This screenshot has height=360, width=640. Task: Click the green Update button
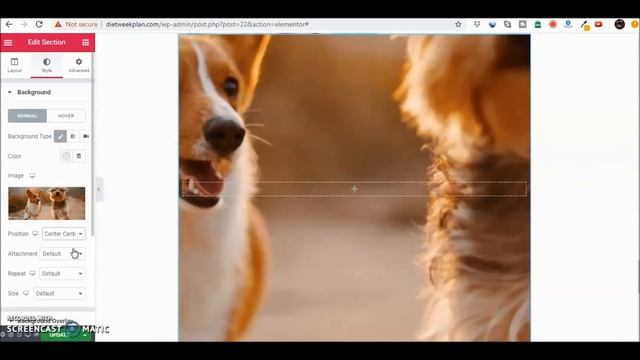[x=60, y=335]
